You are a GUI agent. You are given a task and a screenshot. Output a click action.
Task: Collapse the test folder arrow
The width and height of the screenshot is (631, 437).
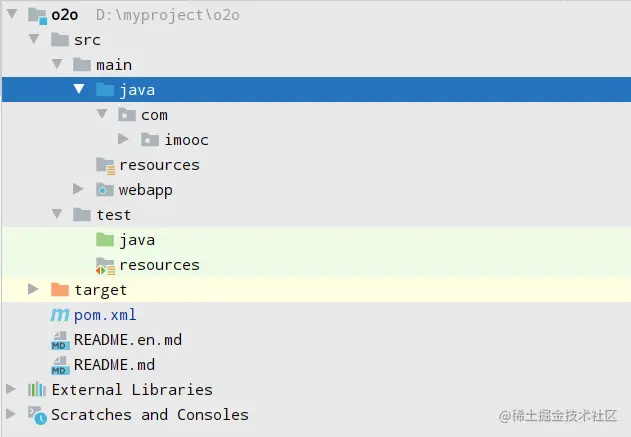click(57, 214)
